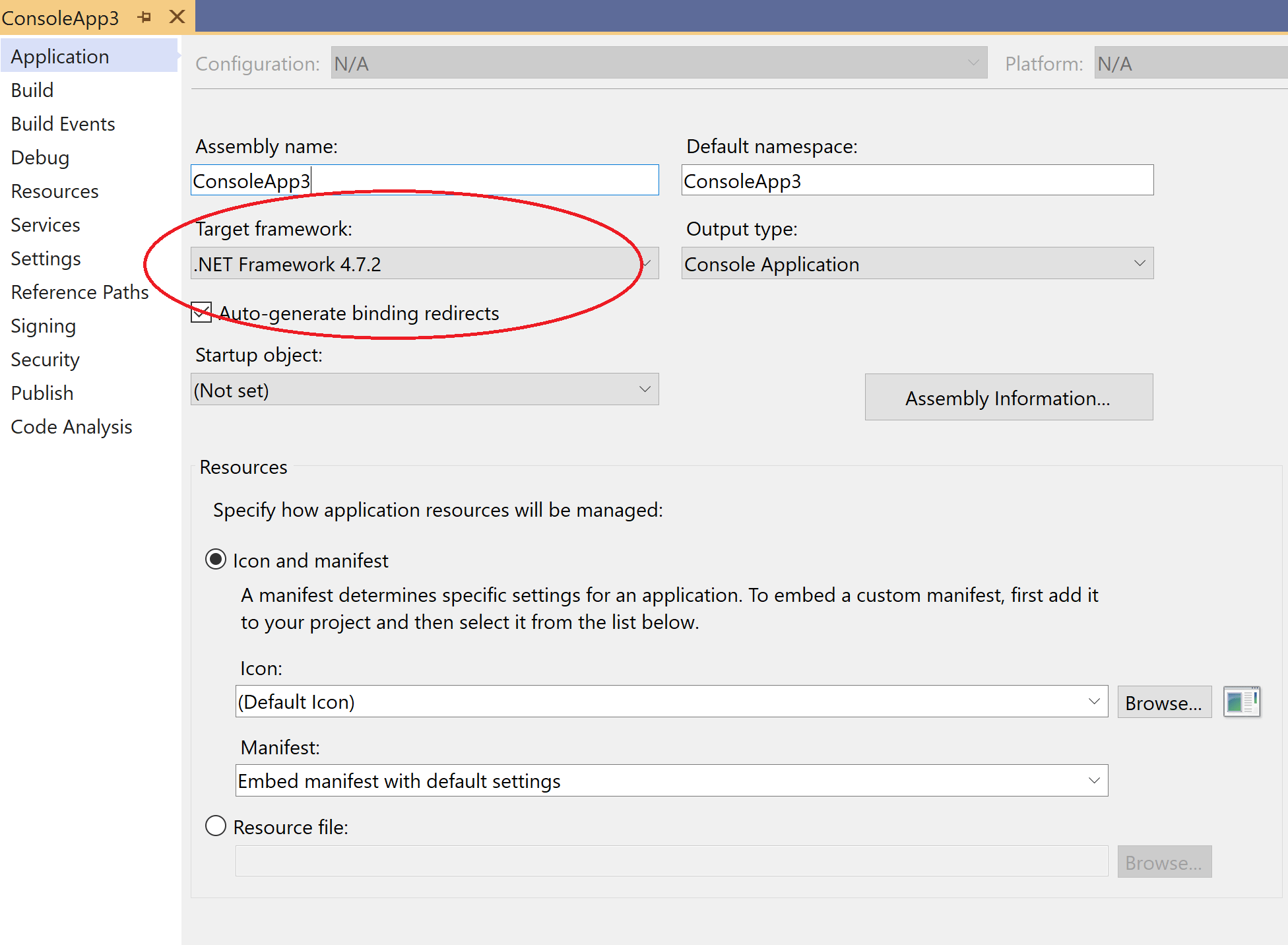
Task: Click the Default namespace text box
Action: click(x=917, y=180)
